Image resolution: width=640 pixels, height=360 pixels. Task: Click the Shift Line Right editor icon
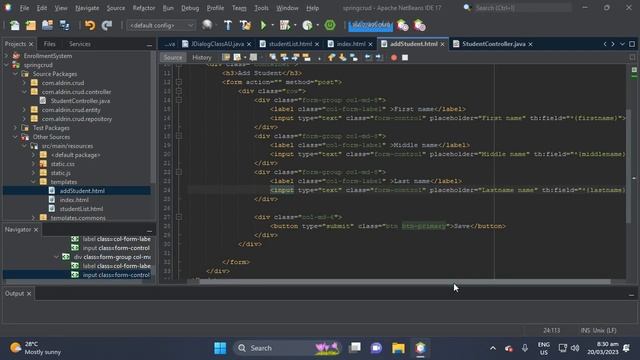pos(379,58)
